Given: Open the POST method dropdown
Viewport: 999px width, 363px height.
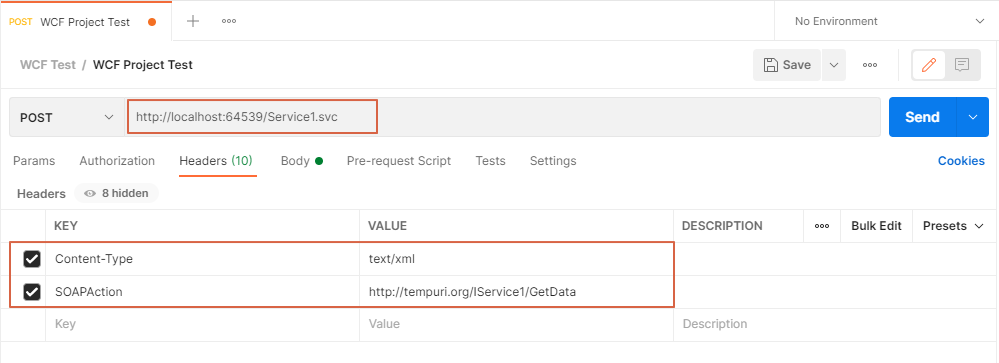Looking at the screenshot, I should 67,117.
